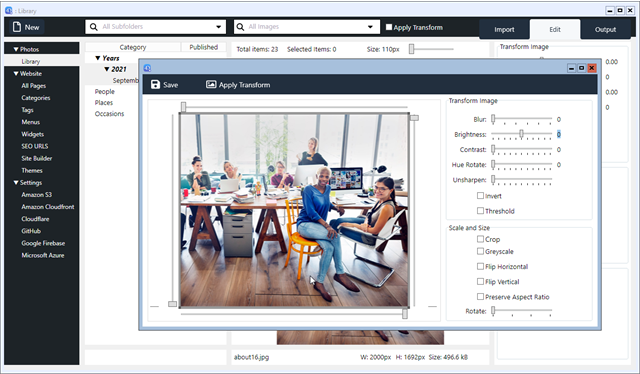Click the Apply Transform image icon in dialog
The width and height of the screenshot is (640, 374).
pos(211,85)
